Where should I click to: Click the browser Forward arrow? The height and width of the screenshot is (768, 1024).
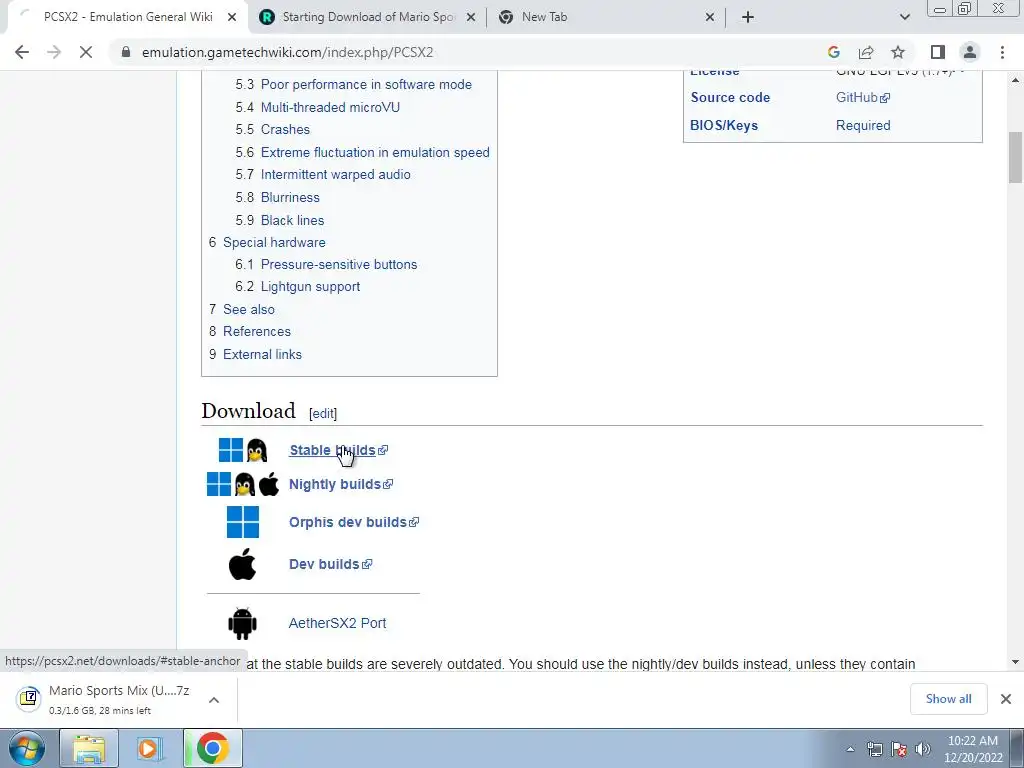[x=54, y=52]
